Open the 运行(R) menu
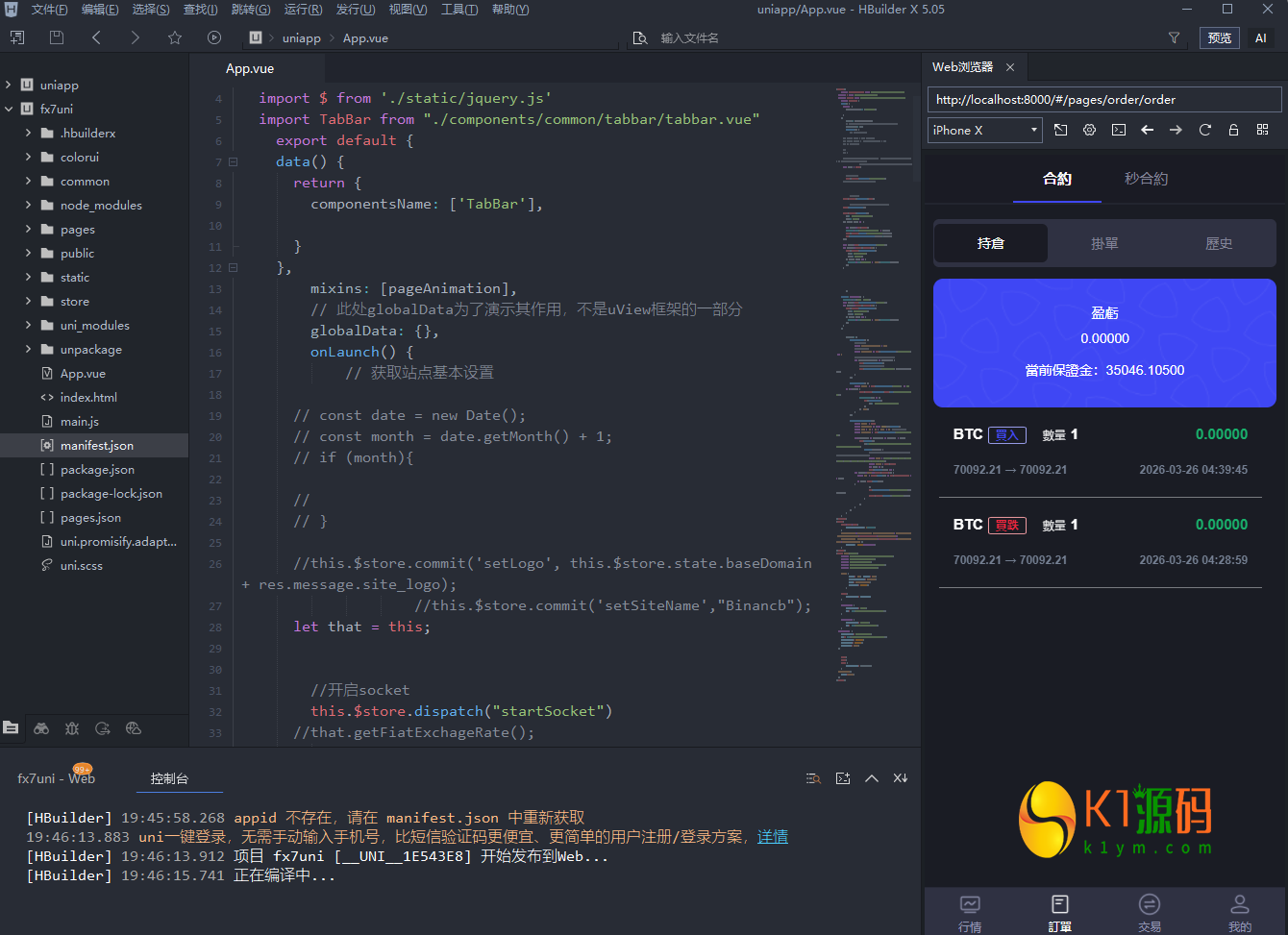This screenshot has width=1288, height=935. 303,10
